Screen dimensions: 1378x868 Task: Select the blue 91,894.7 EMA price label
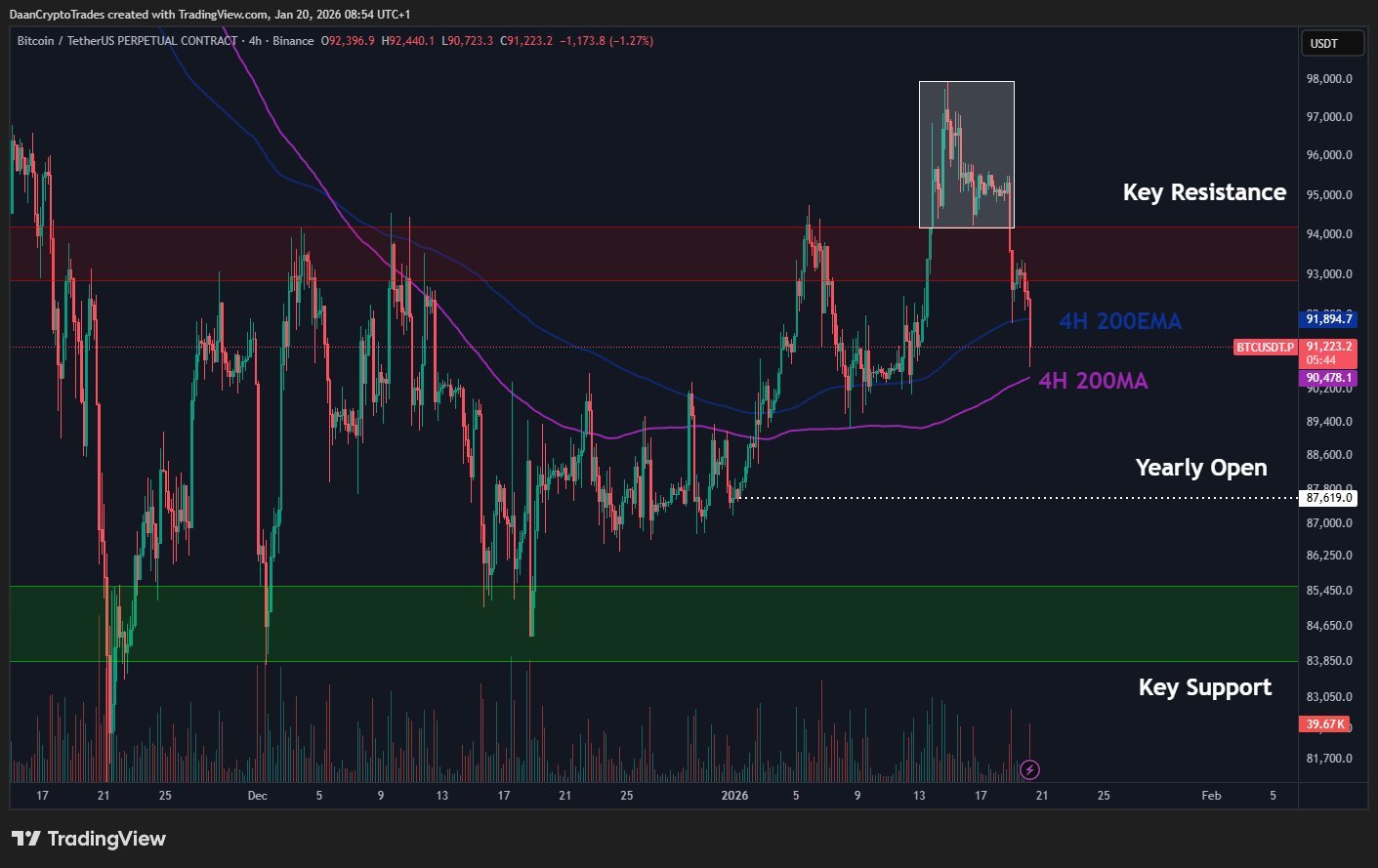point(1328,319)
